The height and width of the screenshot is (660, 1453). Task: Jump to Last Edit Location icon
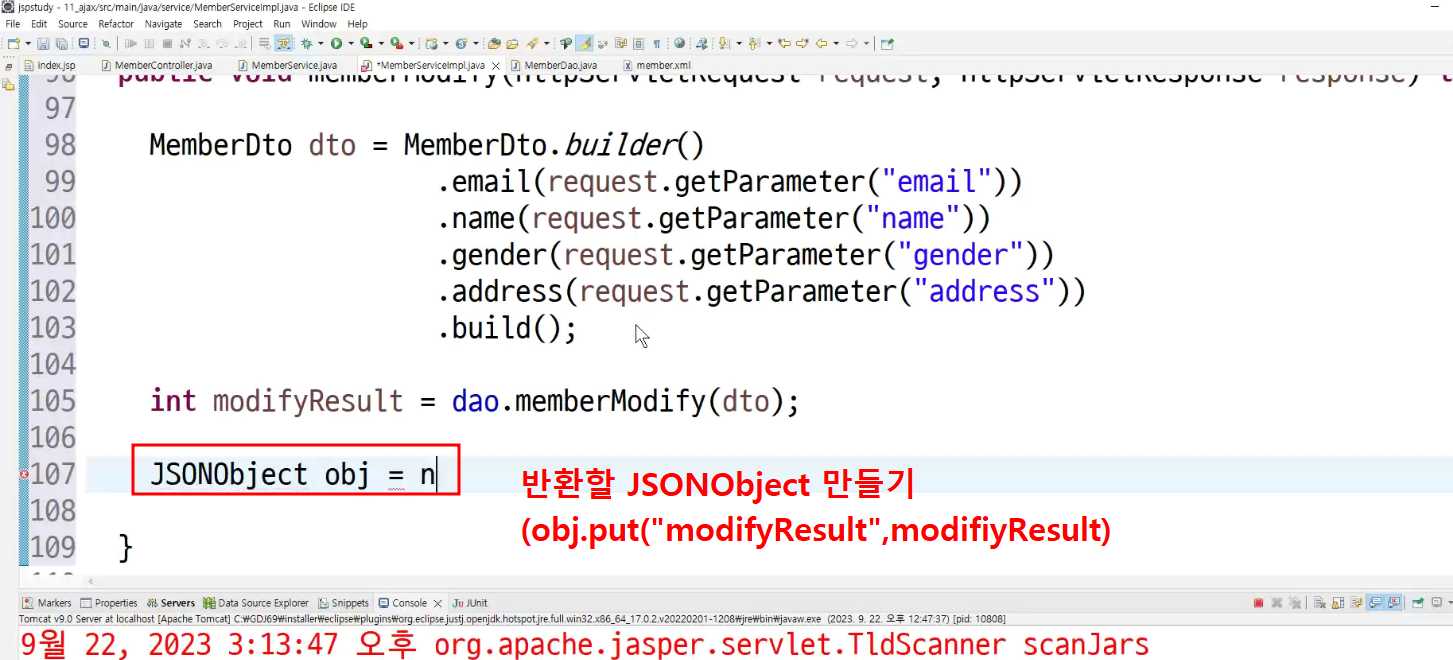785,44
